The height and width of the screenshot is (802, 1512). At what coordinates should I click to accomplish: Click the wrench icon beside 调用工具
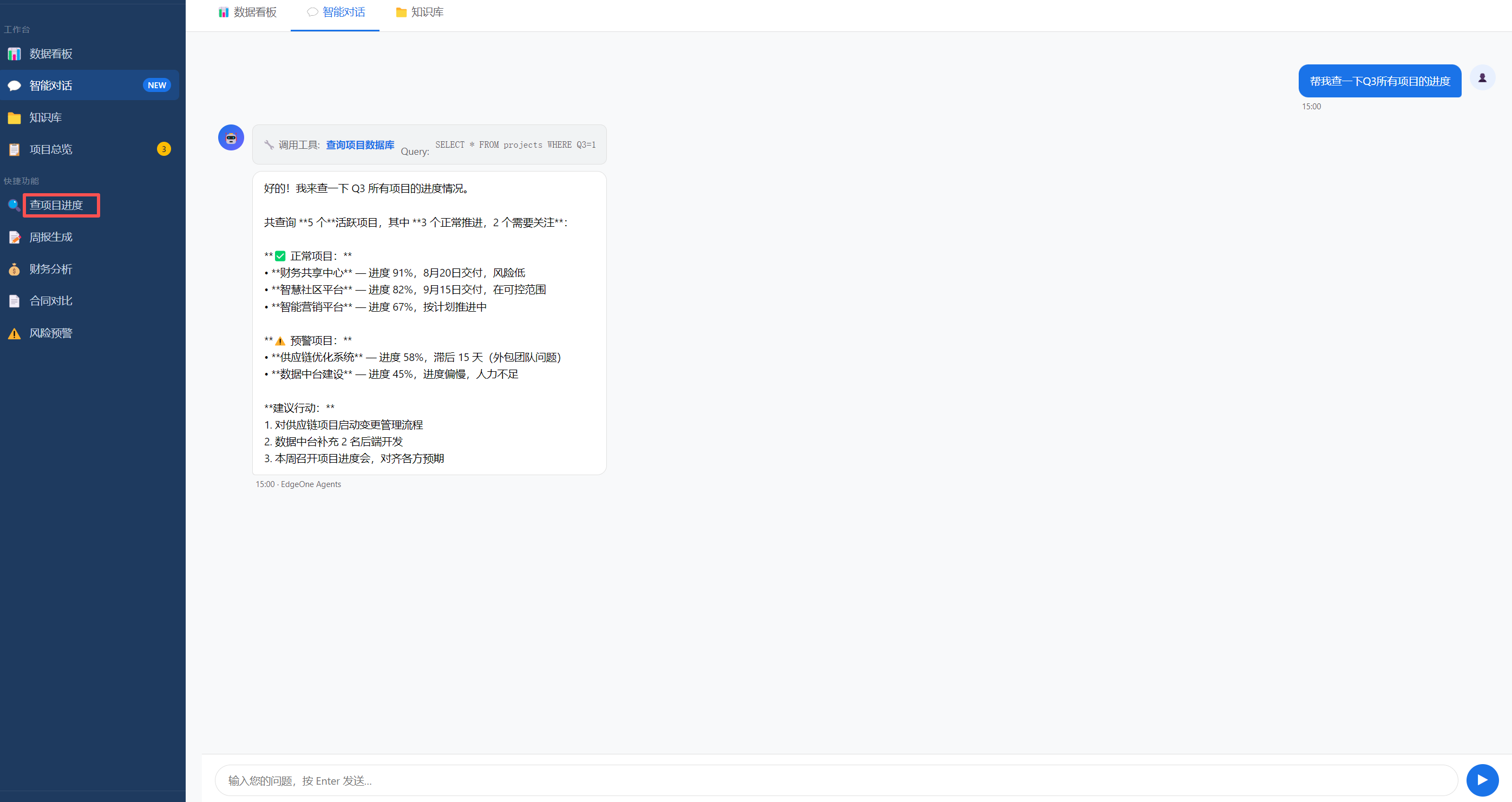coord(269,145)
